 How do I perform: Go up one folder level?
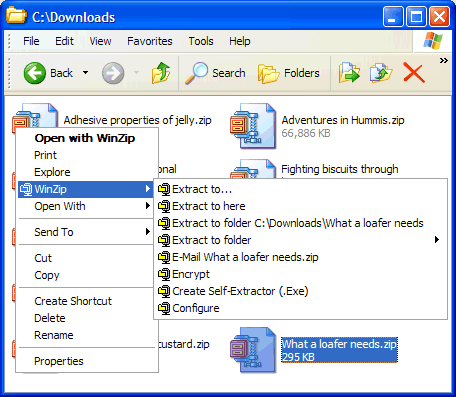click(x=161, y=73)
